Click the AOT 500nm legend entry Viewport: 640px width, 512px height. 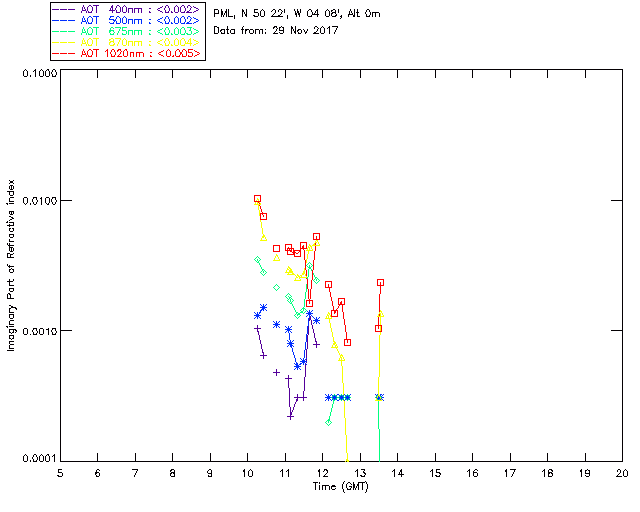click(126, 20)
